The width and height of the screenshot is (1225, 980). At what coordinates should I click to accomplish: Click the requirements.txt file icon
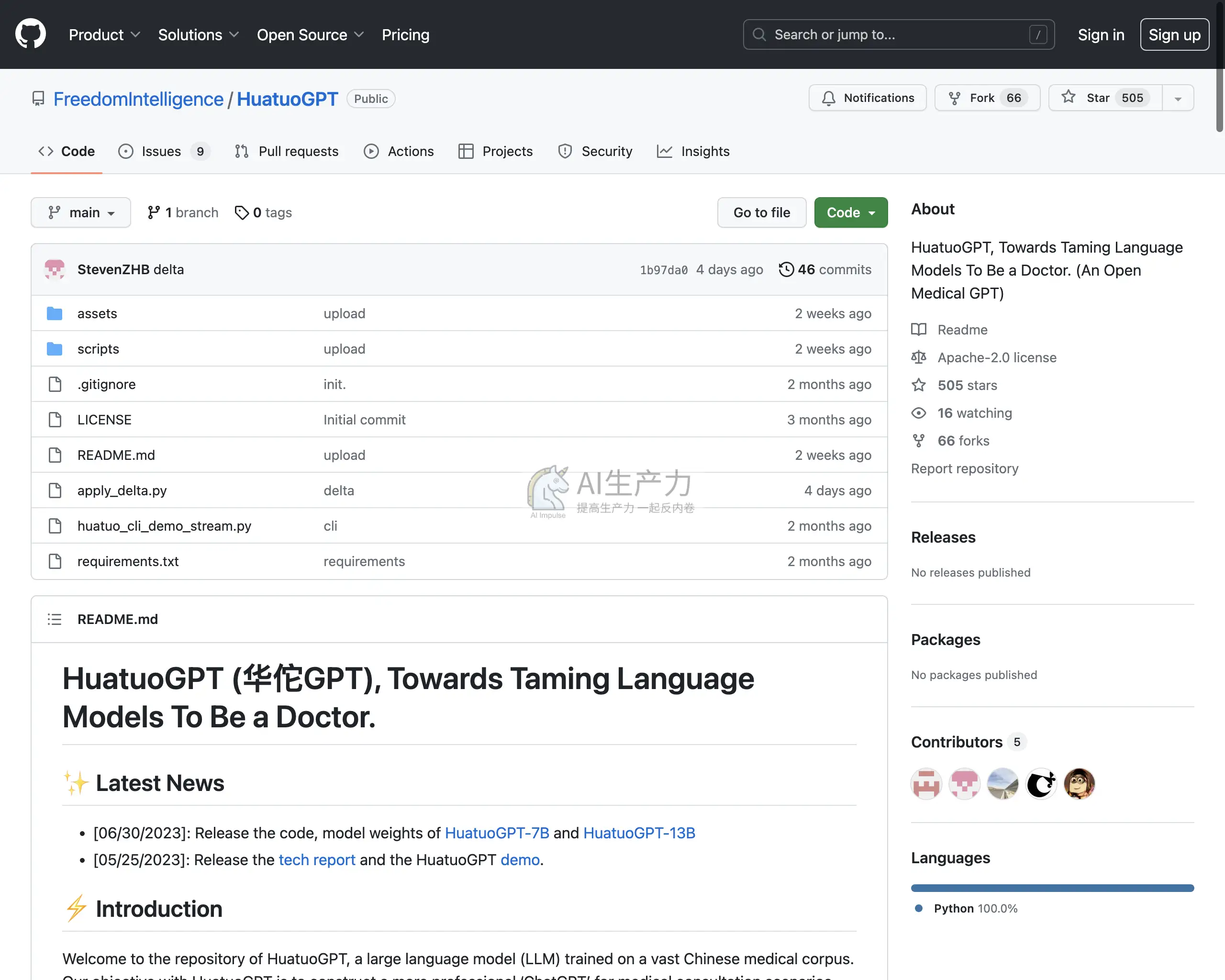55,561
